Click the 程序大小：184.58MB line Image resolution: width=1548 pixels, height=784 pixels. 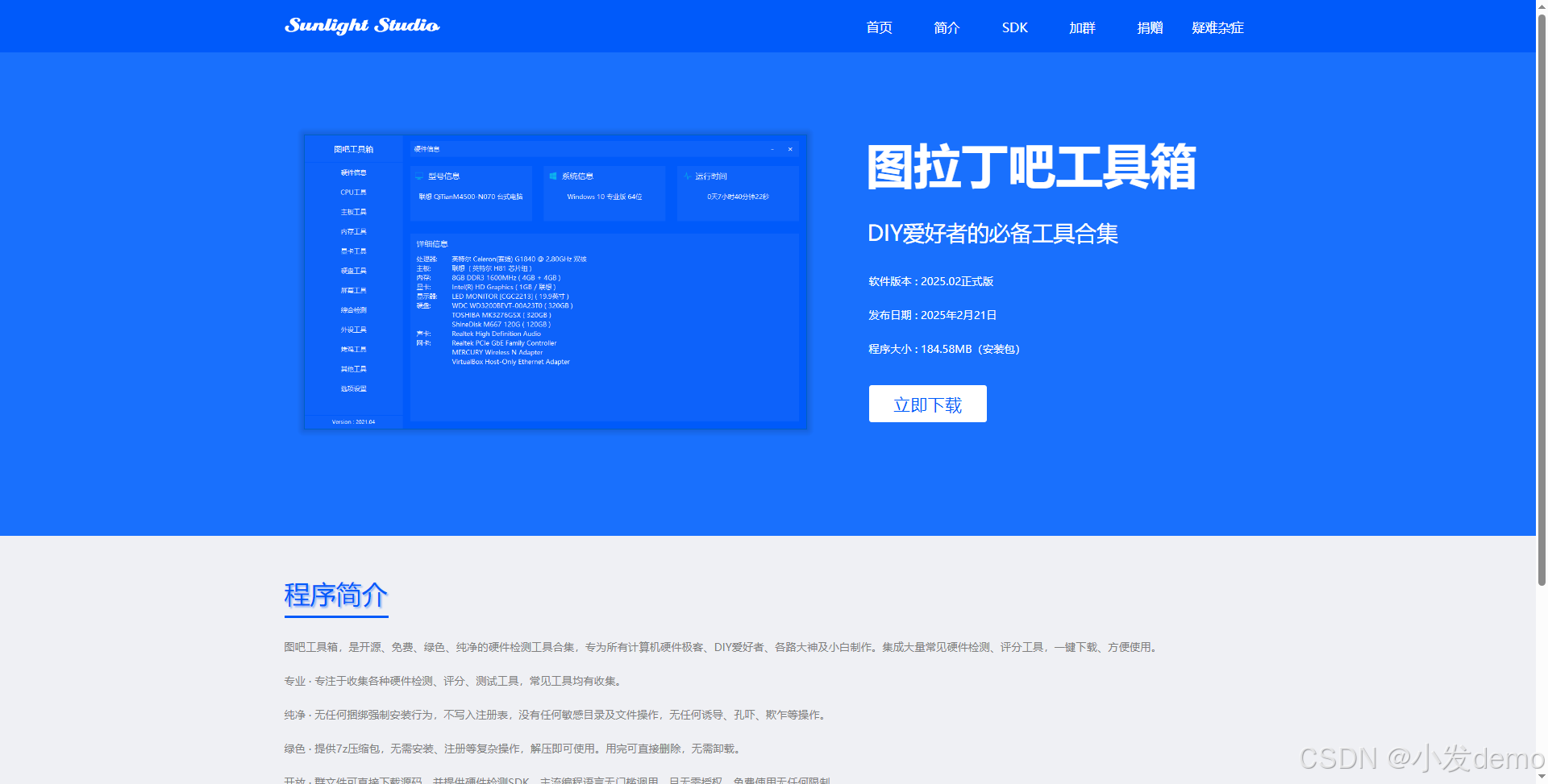click(x=944, y=349)
